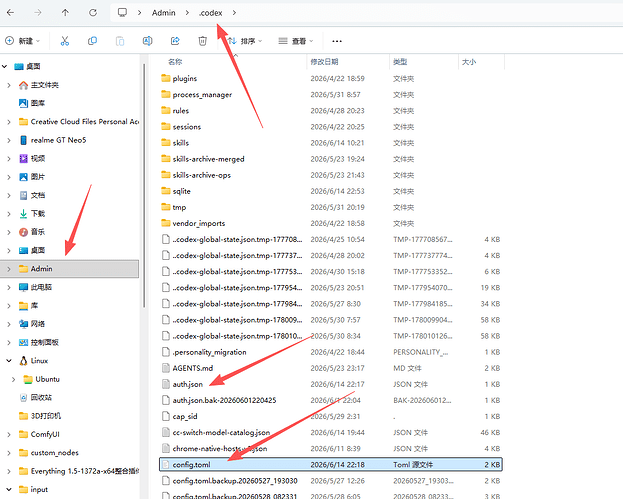Select cc-switch-model-catalog.json file
Image resolution: width=623 pixels, height=499 pixels.
pos(221,432)
